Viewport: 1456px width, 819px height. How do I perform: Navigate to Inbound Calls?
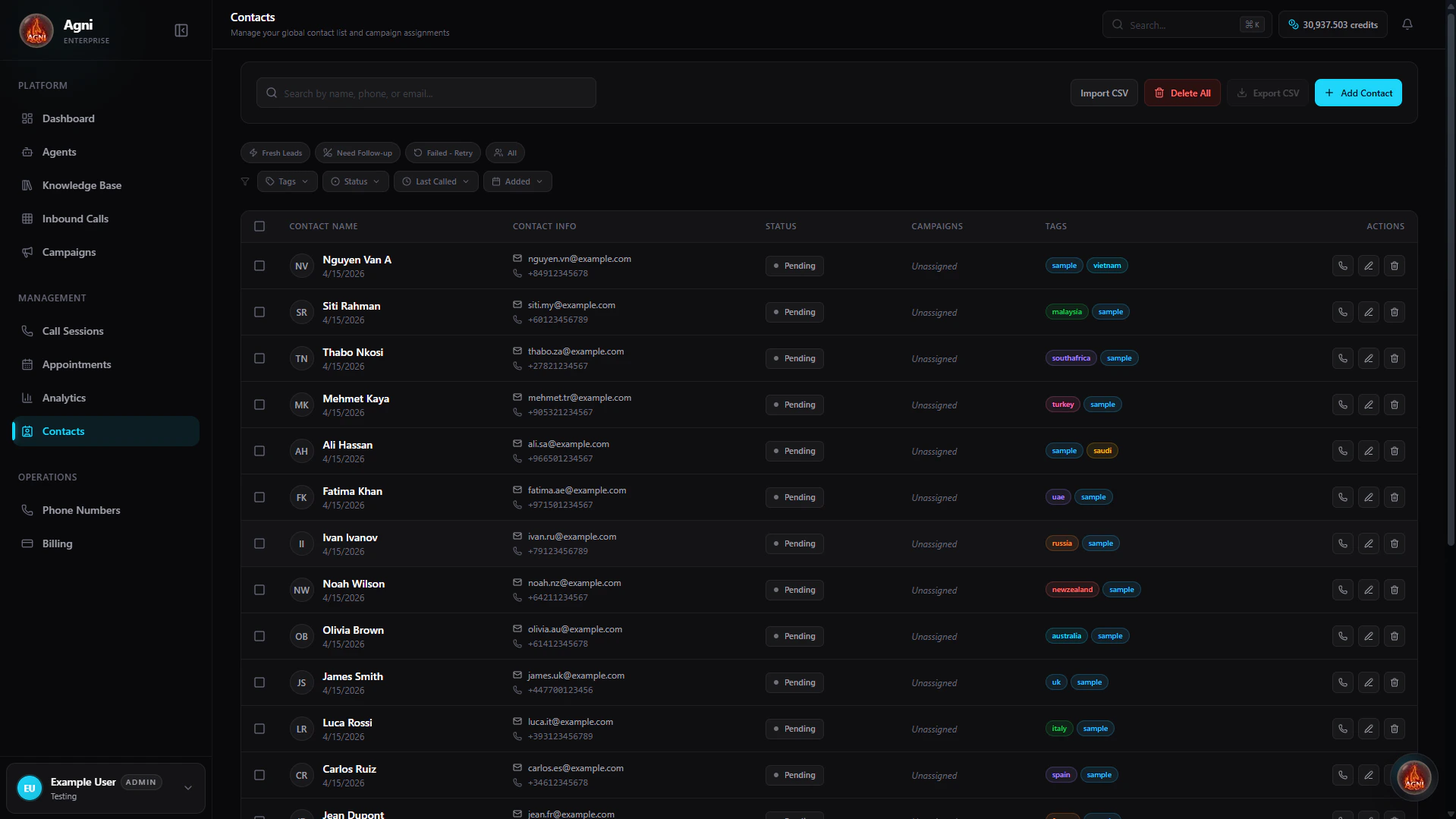105,219
